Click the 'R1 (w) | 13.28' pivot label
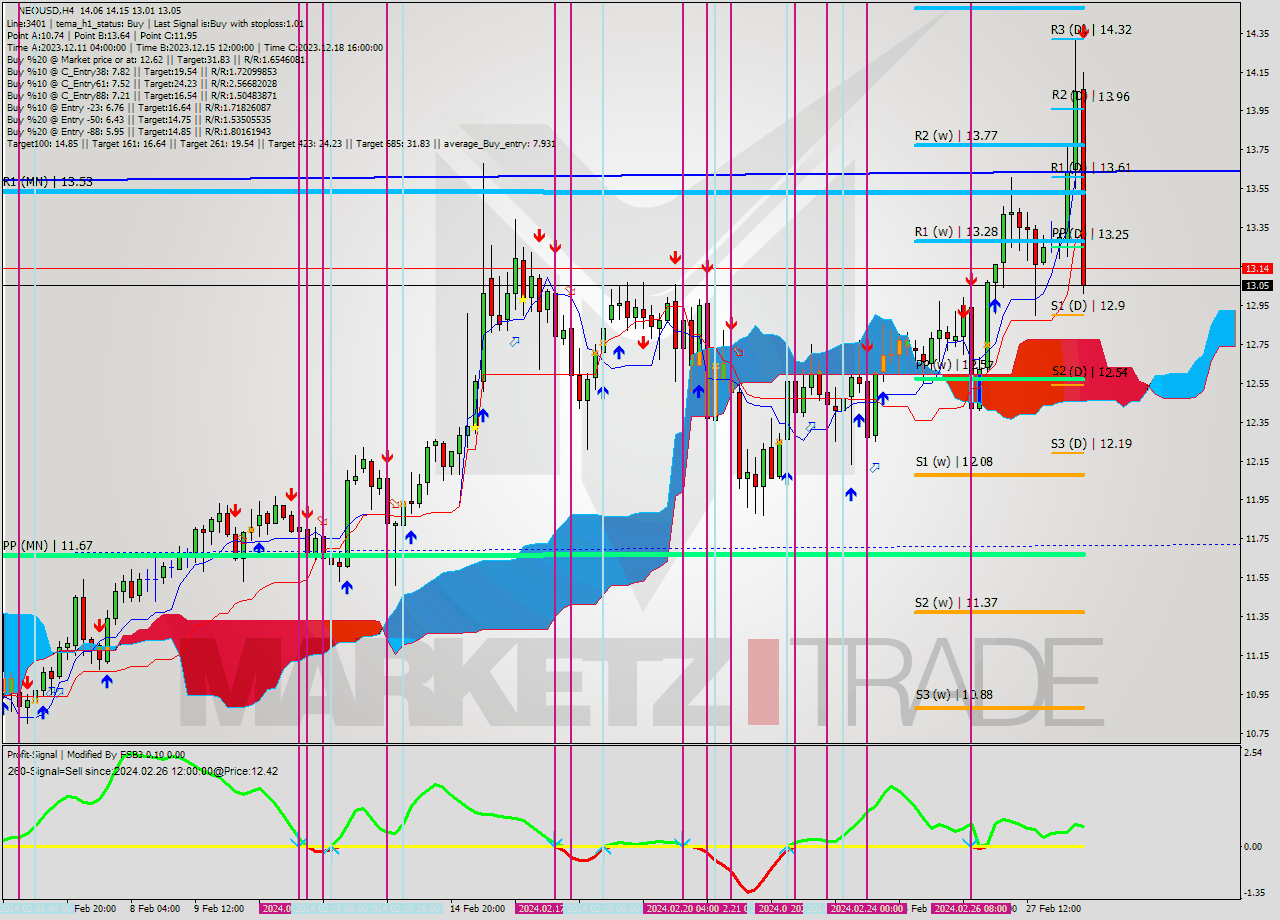Image resolution: width=1280 pixels, height=920 pixels. 956,232
